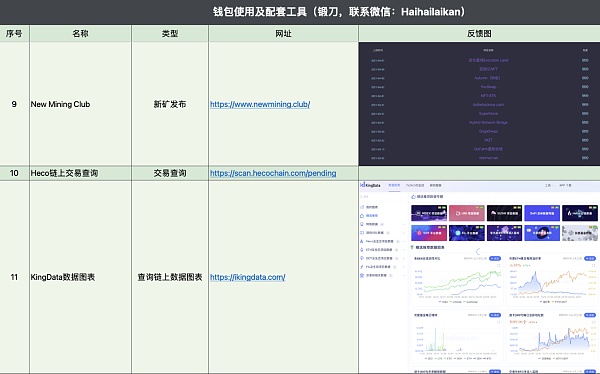Click the KingData logo icon

(363, 185)
